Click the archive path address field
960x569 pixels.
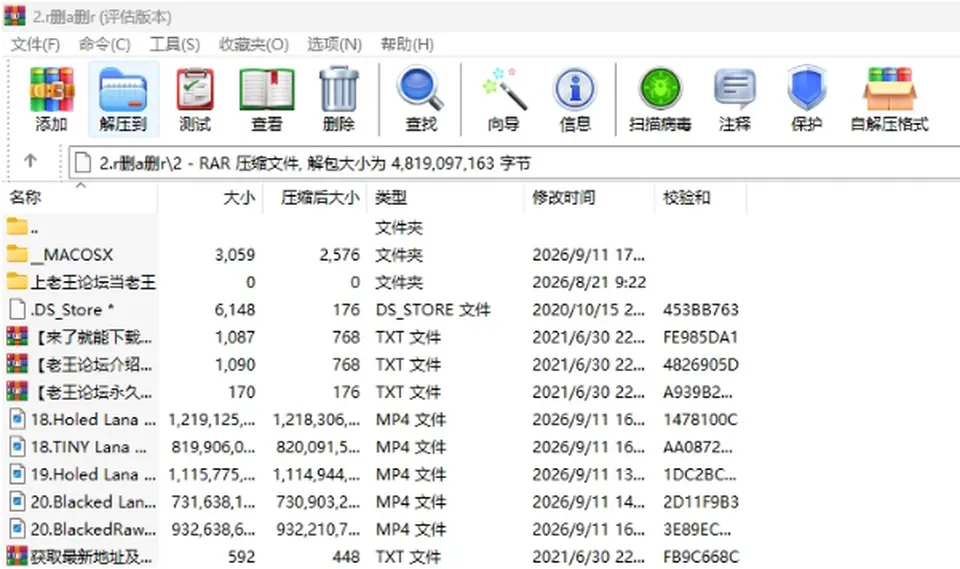tap(514, 163)
